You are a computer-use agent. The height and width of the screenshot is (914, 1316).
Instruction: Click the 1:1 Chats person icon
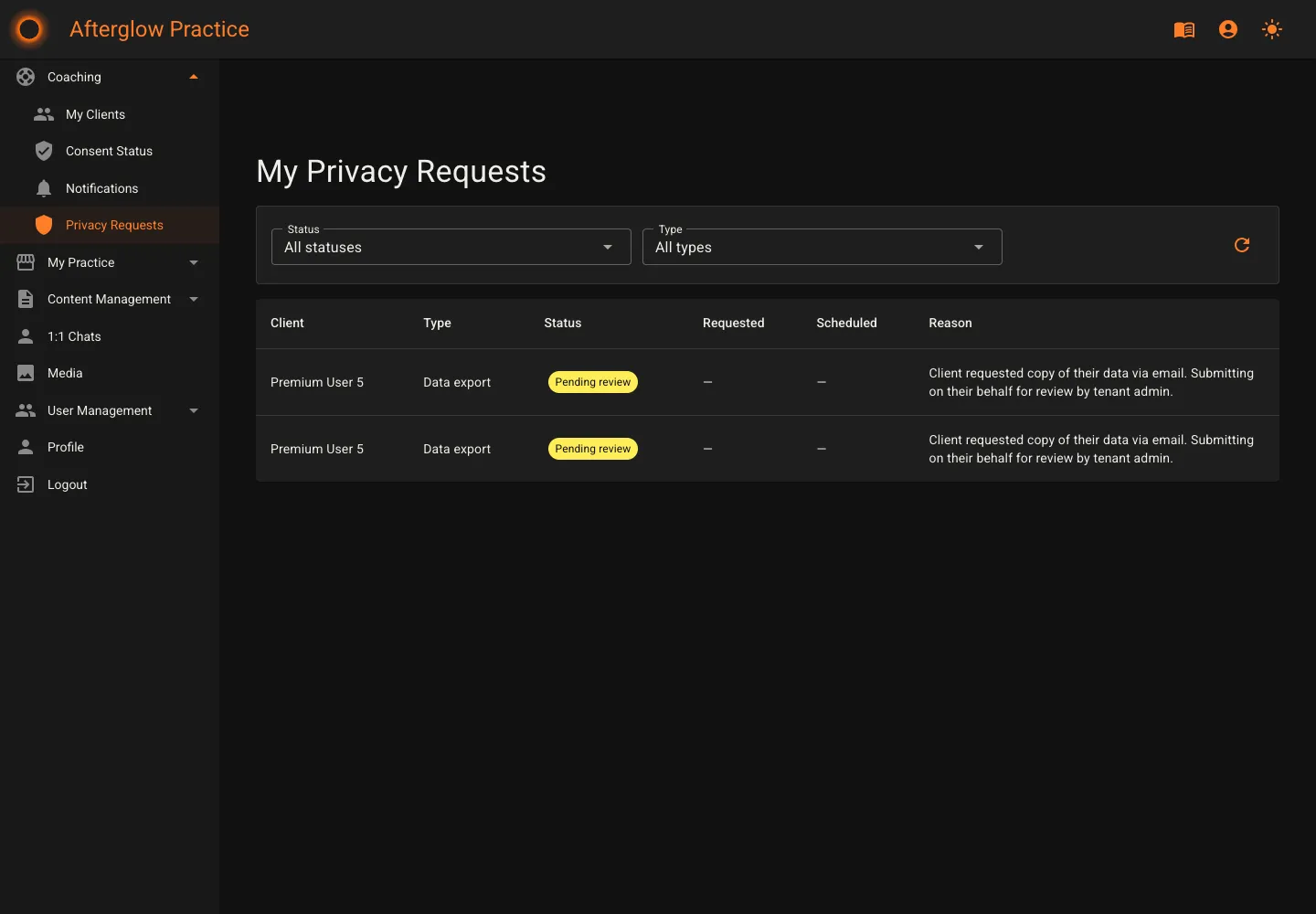[26, 336]
